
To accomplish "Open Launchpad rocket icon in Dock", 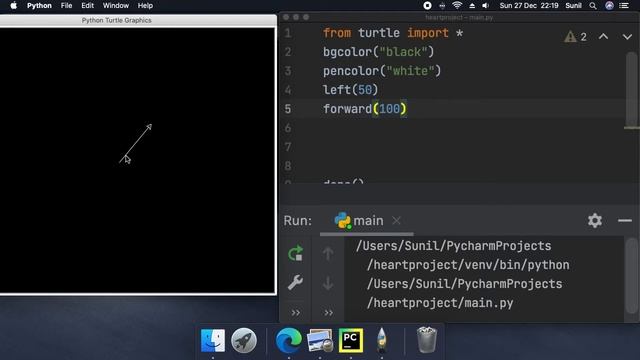I will click(x=244, y=340).
